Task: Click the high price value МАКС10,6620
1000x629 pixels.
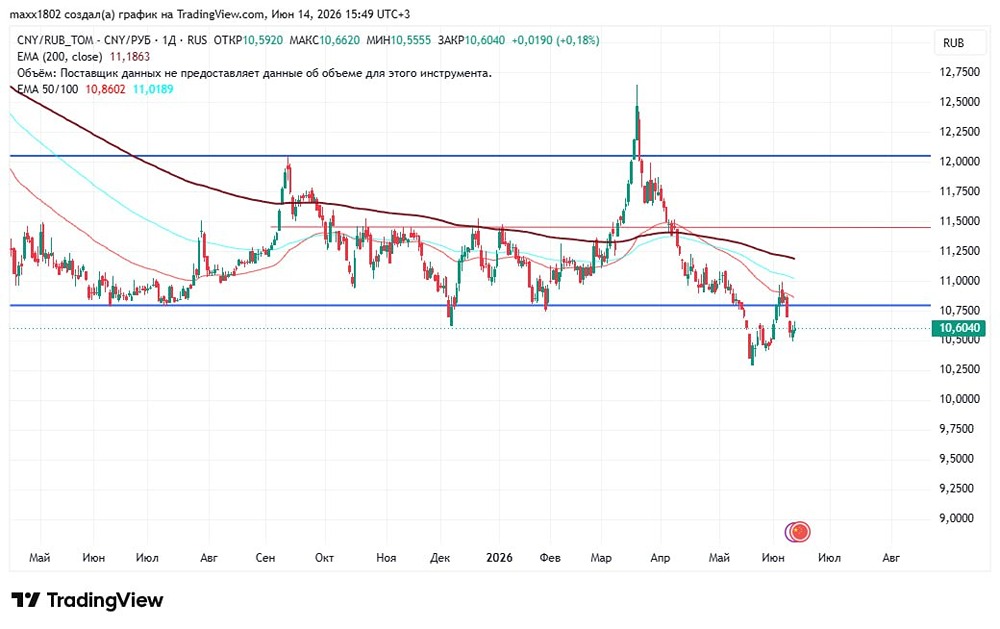Action: coord(325,40)
